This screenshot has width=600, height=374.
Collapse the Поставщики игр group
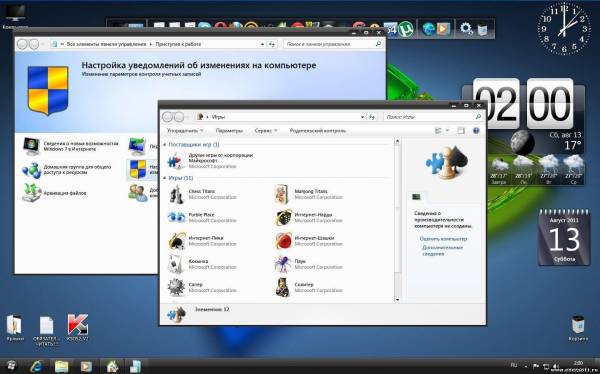[x=165, y=145]
